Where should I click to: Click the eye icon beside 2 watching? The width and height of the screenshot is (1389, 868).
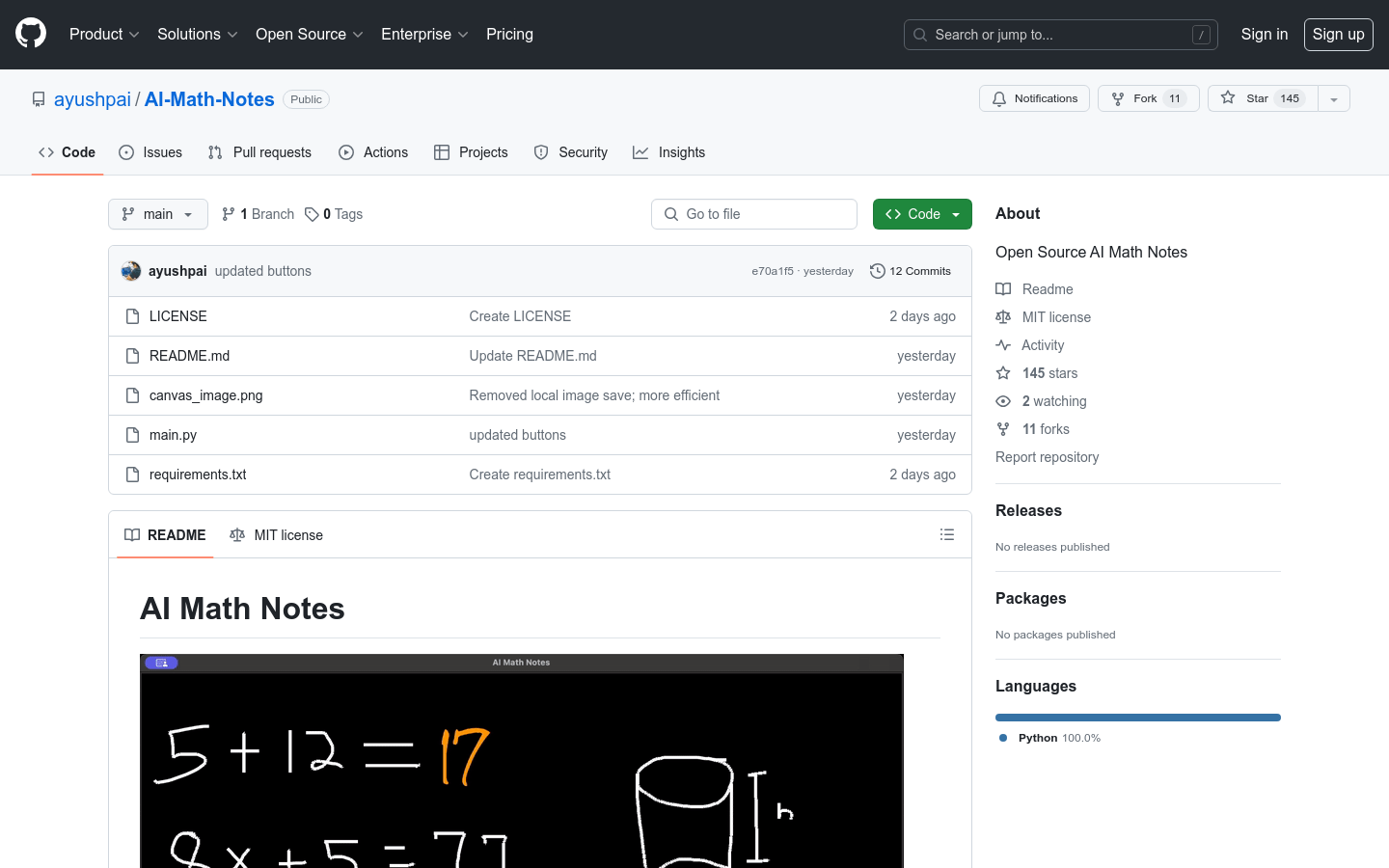coord(1003,401)
